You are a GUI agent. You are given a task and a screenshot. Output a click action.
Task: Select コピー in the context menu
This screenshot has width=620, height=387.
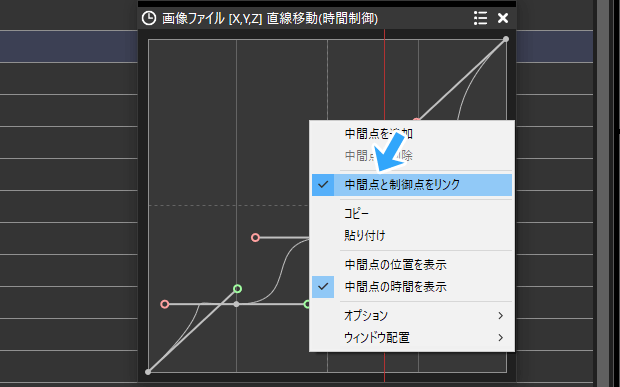point(412,214)
